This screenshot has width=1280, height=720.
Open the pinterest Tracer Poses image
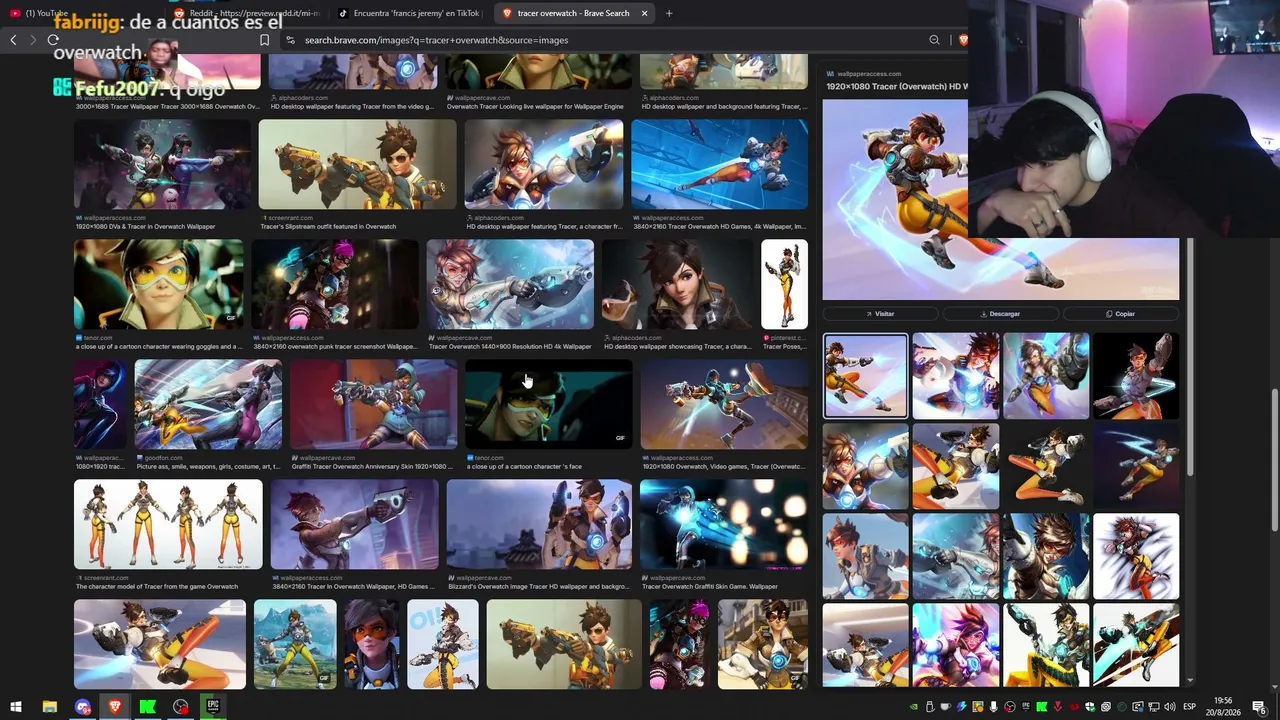(x=784, y=284)
